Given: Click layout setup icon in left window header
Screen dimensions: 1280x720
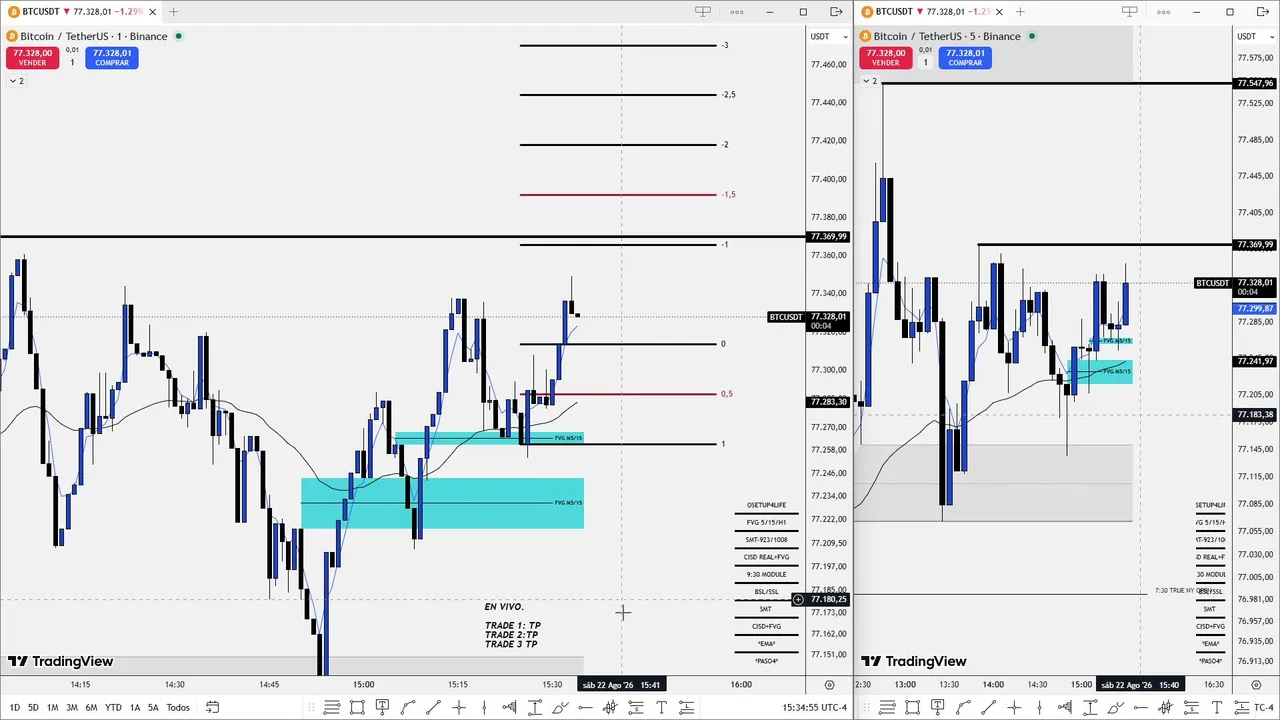Looking at the screenshot, I should 703,12.
